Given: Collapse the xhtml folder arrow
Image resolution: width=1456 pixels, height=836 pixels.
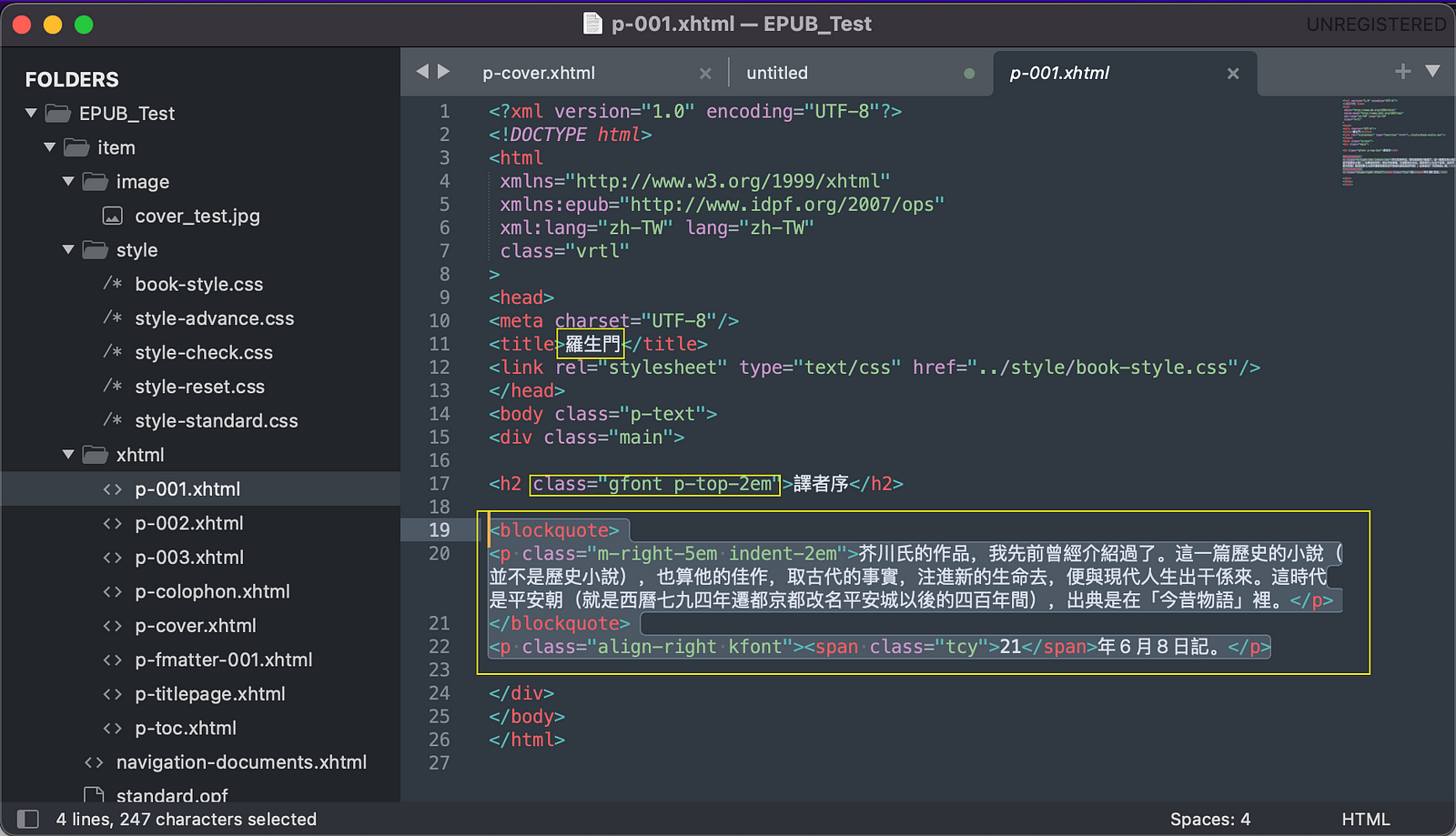Looking at the screenshot, I should [x=68, y=454].
